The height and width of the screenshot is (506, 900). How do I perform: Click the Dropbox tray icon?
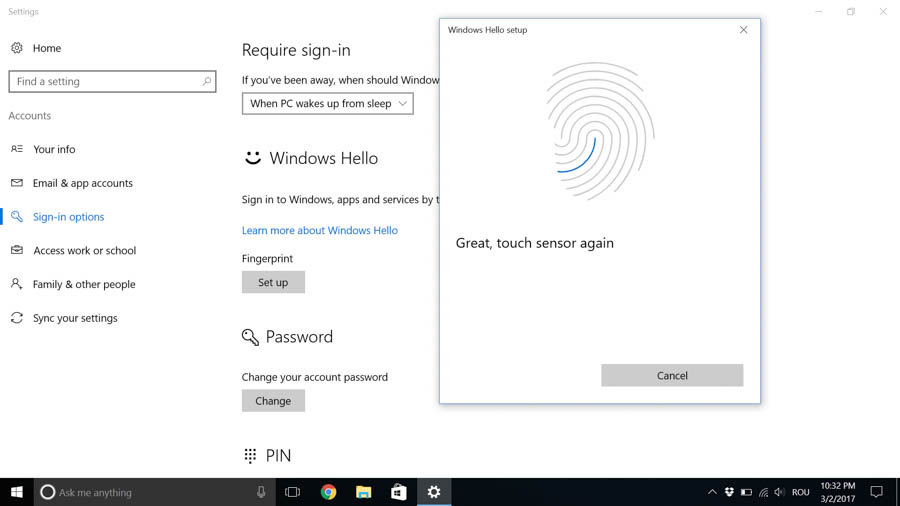[729, 492]
